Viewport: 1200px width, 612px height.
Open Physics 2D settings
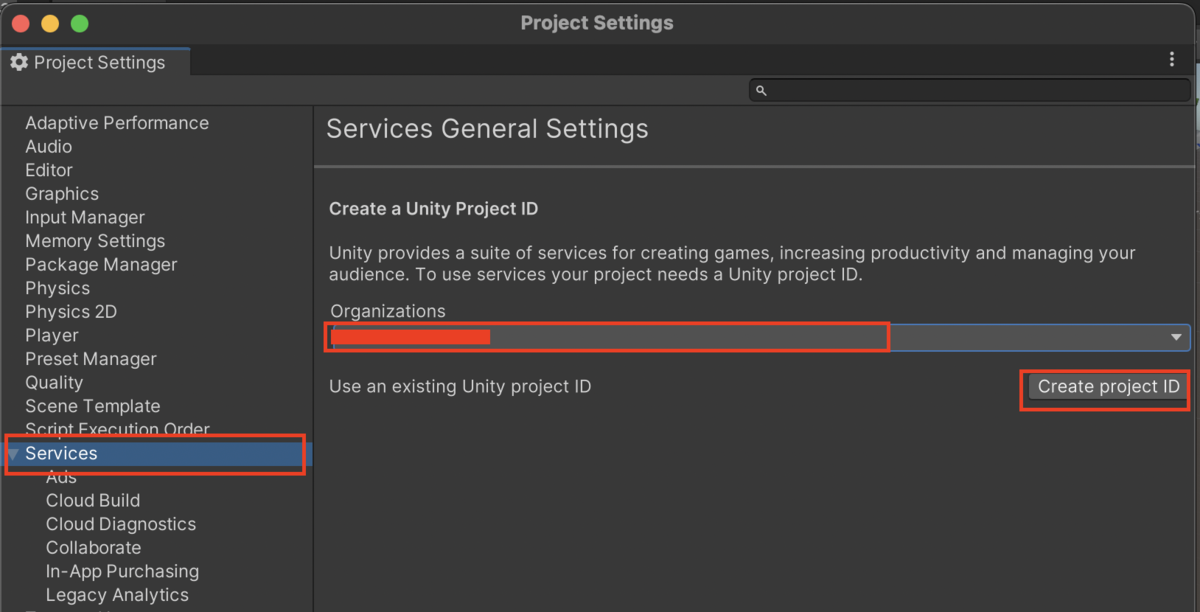[71, 312]
